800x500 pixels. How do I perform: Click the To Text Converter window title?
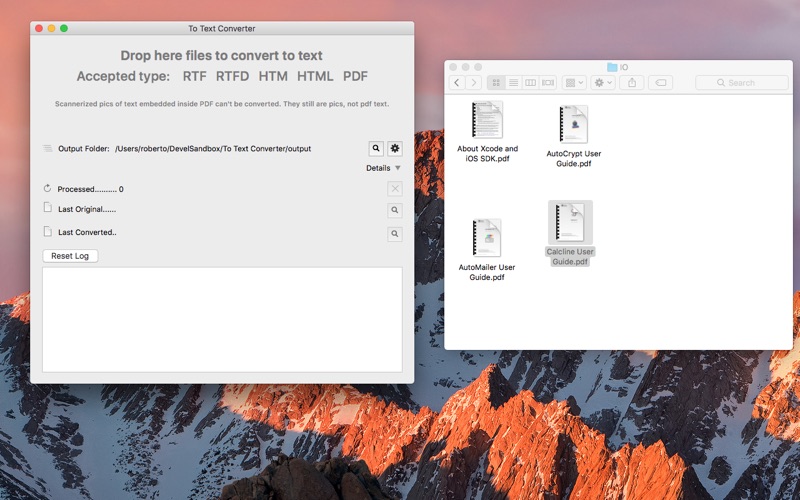coord(221,29)
